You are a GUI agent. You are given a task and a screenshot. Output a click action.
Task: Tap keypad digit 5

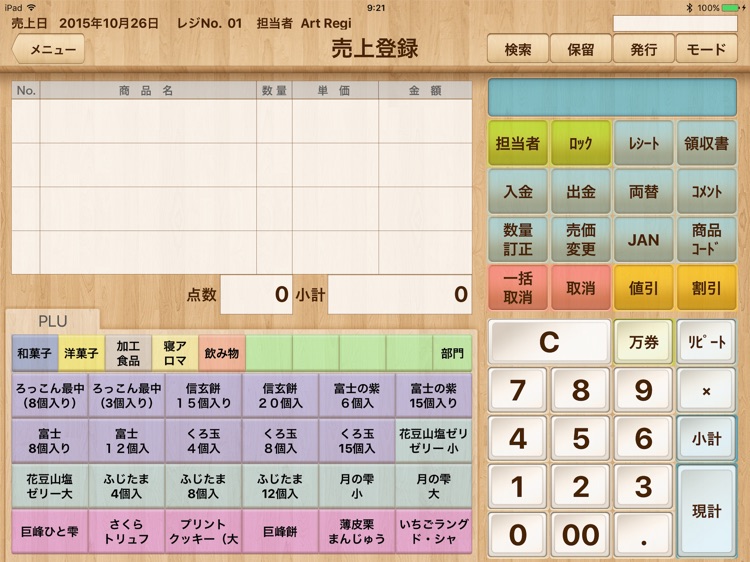coord(581,439)
